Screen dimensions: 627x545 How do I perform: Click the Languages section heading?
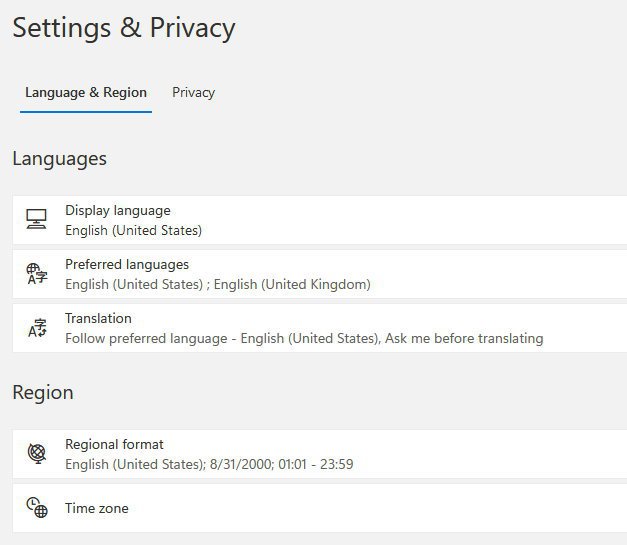(60, 159)
